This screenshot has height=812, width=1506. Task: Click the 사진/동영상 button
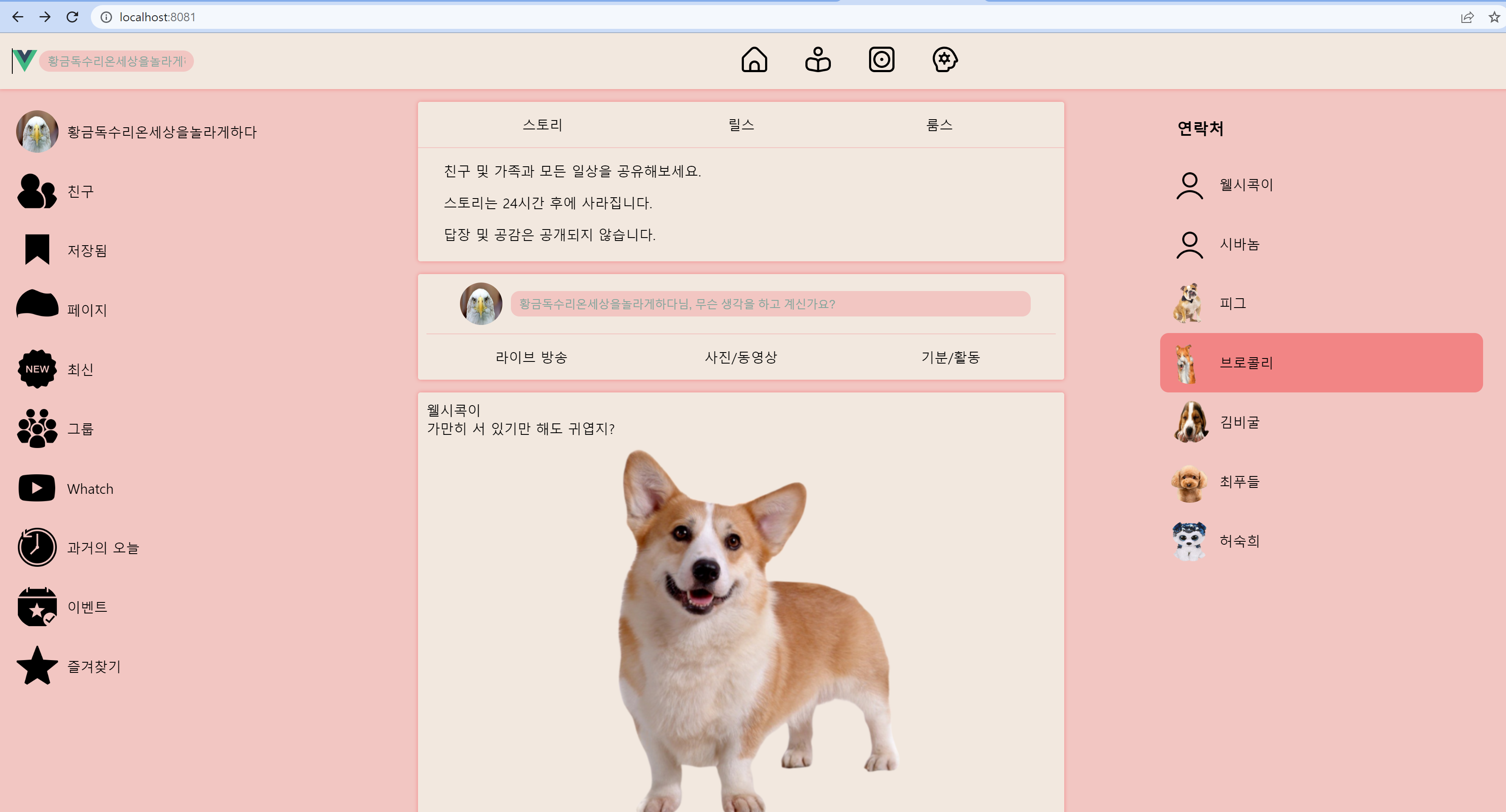click(741, 357)
